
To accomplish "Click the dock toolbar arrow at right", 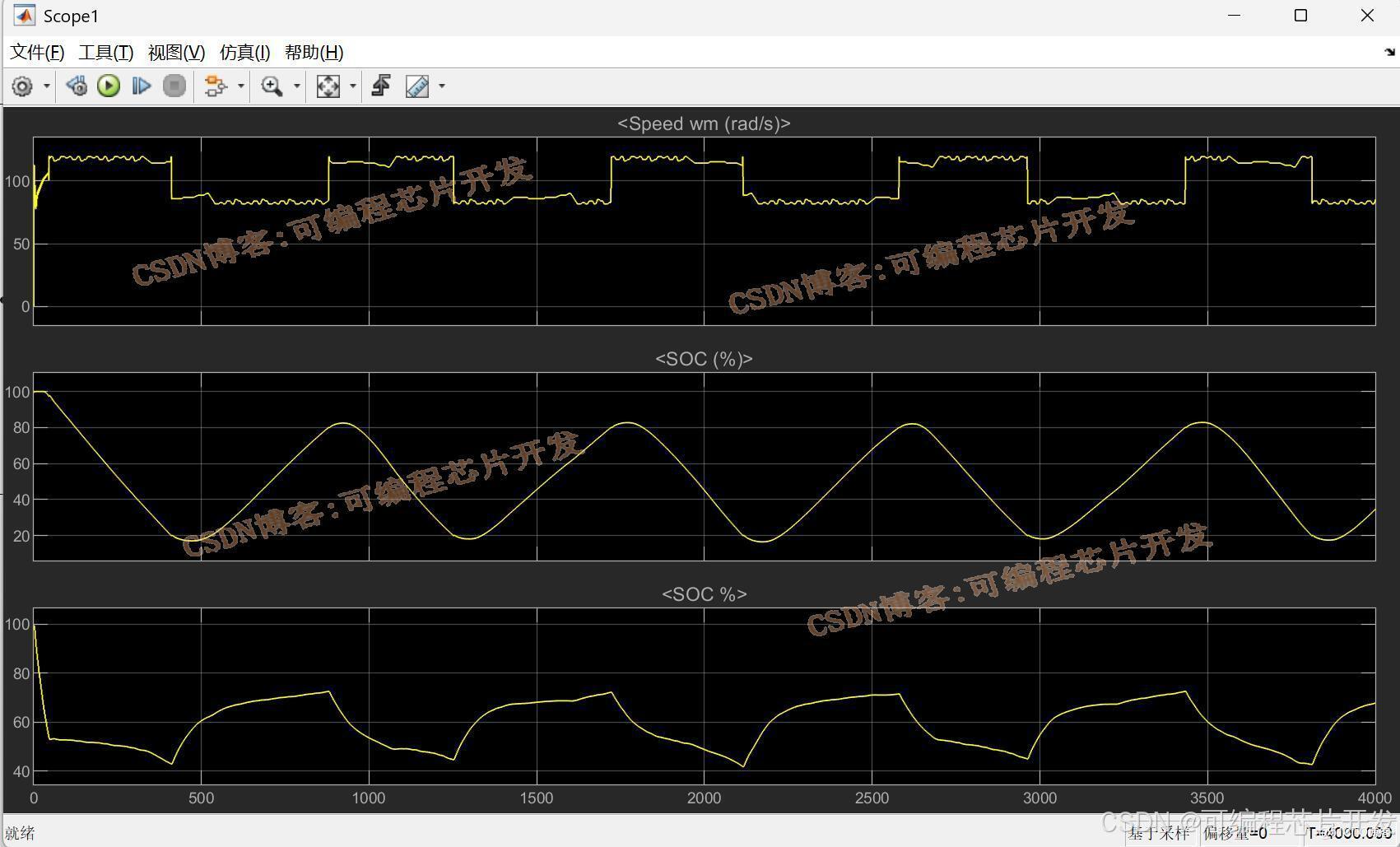I will [1390, 52].
